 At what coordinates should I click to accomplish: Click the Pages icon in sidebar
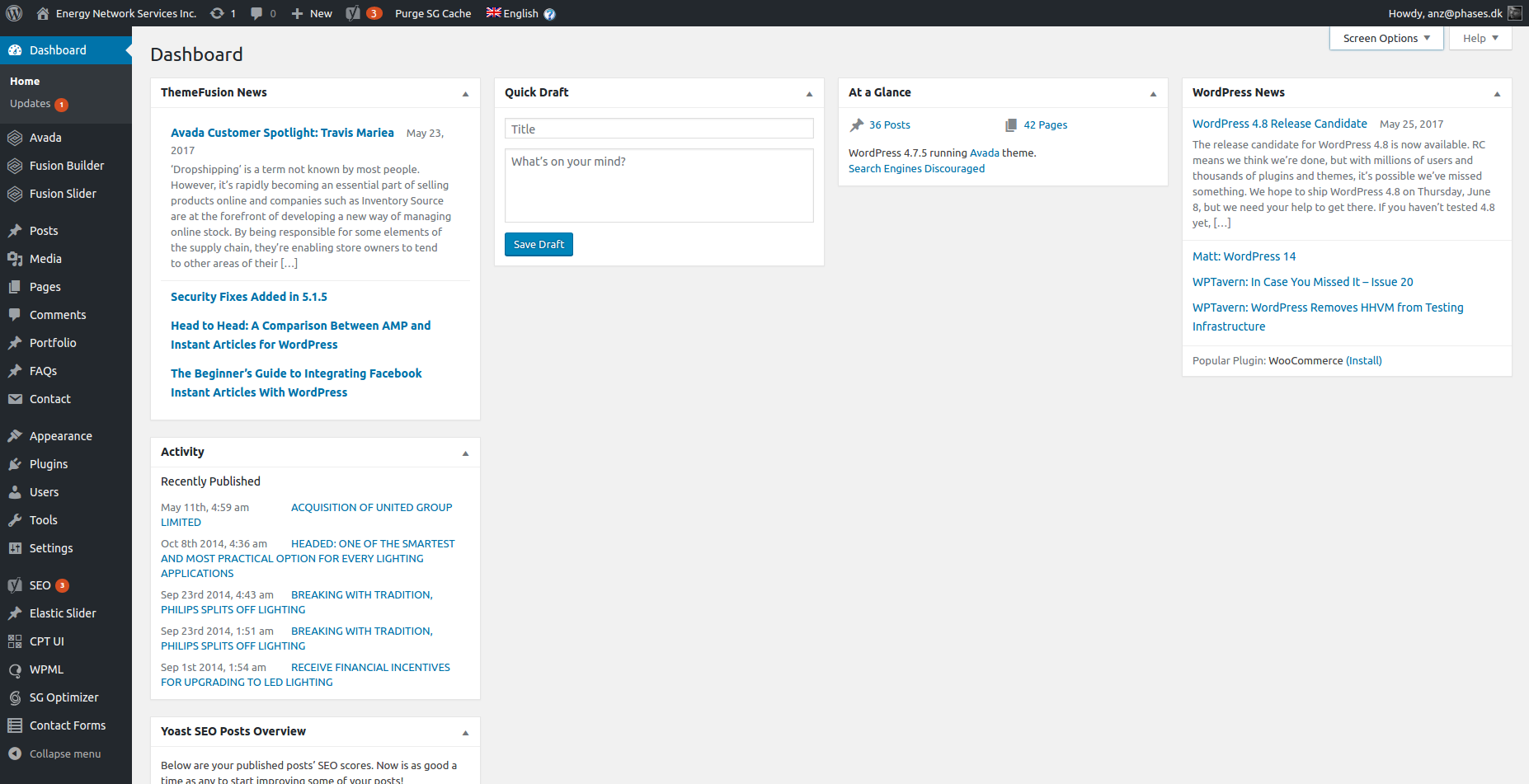(x=15, y=287)
